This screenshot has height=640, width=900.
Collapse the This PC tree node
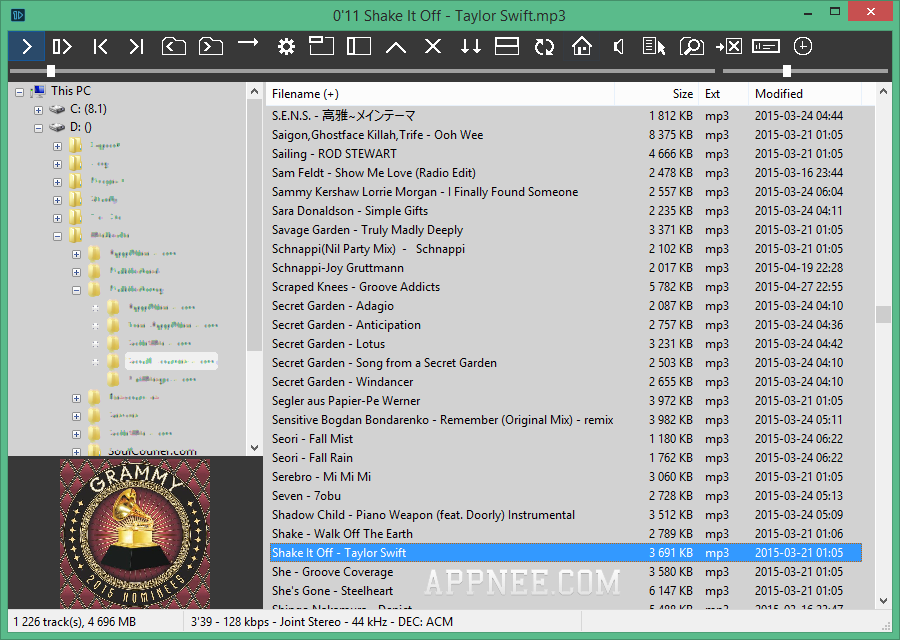point(20,92)
